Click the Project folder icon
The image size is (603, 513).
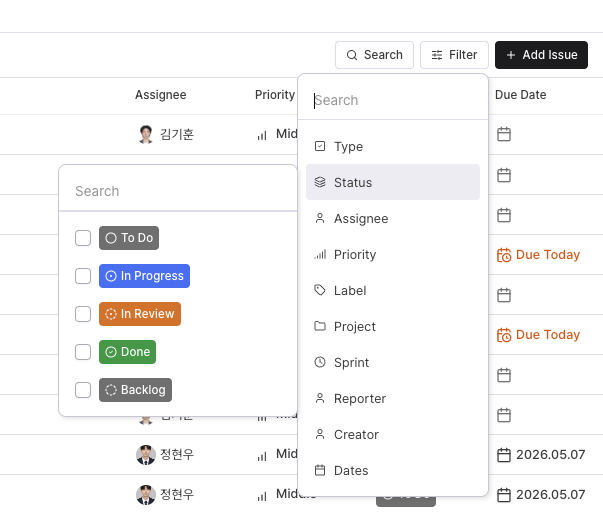(x=320, y=326)
